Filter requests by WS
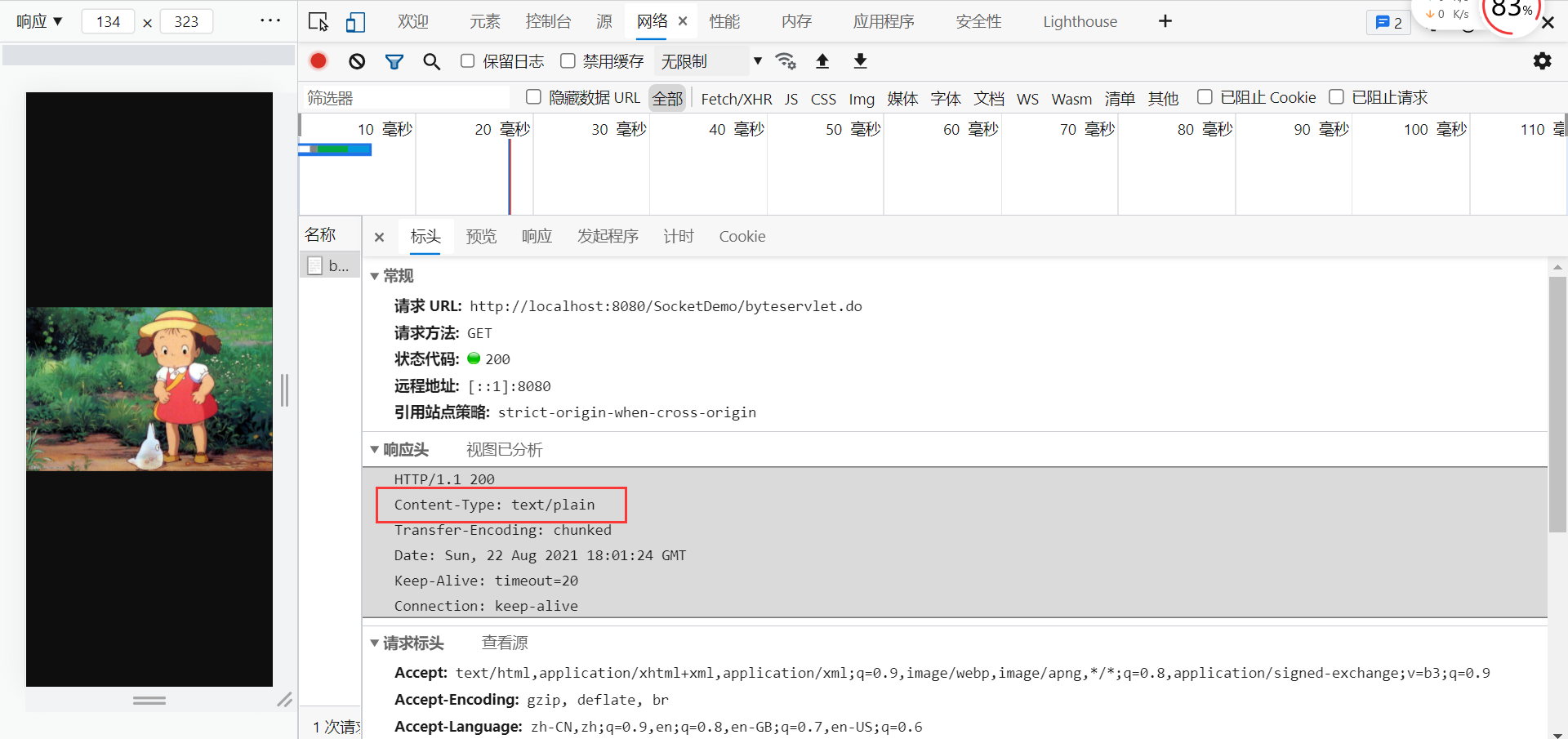This screenshot has width=1568, height=739. click(1027, 98)
